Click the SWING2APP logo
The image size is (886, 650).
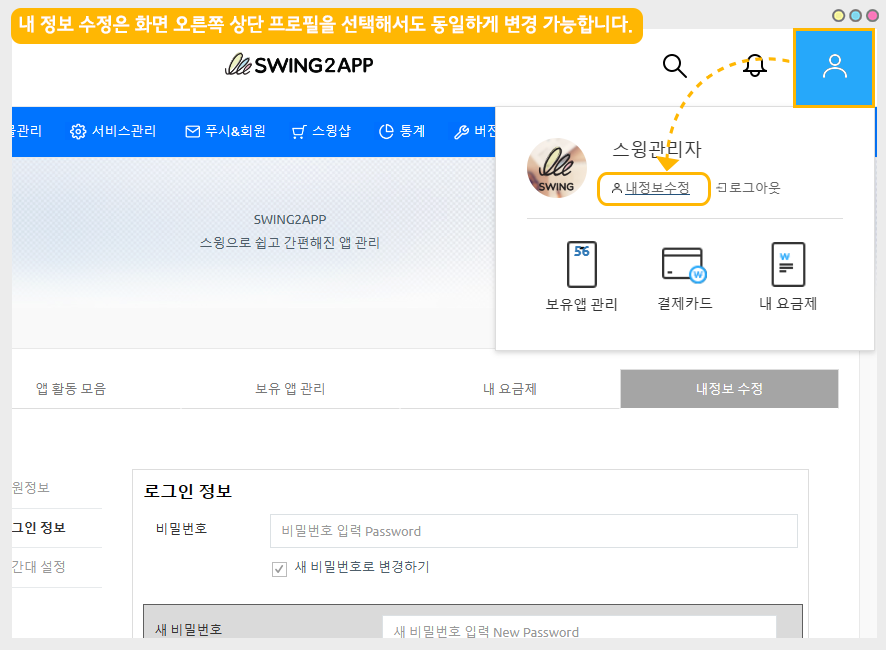299,66
